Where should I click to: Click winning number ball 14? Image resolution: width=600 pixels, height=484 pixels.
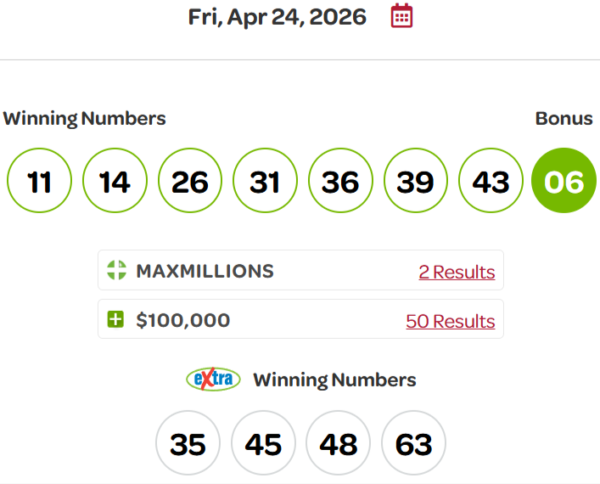(x=114, y=181)
